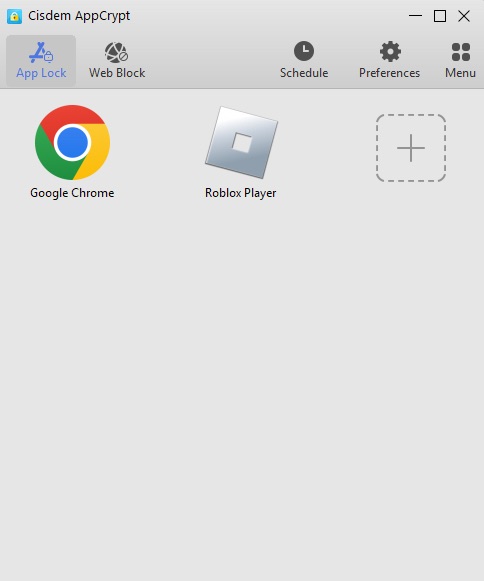Minimize the Cisdem AppCrypt window
Viewport: 484px width, 581px height.
[415, 16]
